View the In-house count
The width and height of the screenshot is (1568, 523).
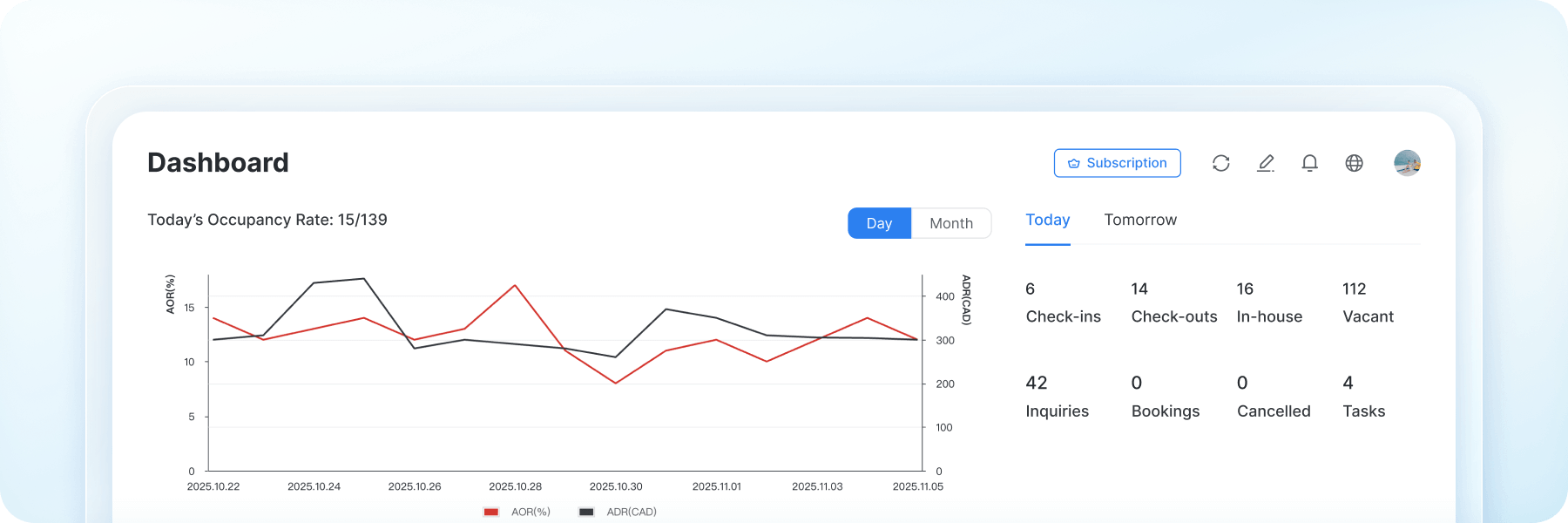click(1268, 303)
